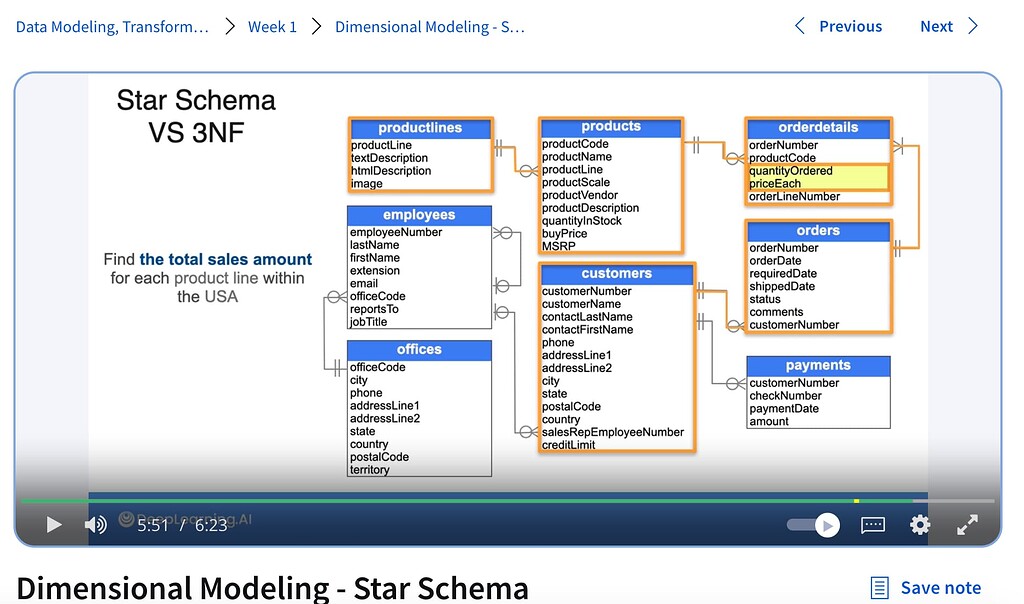Image resolution: width=1024 pixels, height=604 pixels.
Task: Click the chevron arrow beside Previous
Action: tap(798, 26)
